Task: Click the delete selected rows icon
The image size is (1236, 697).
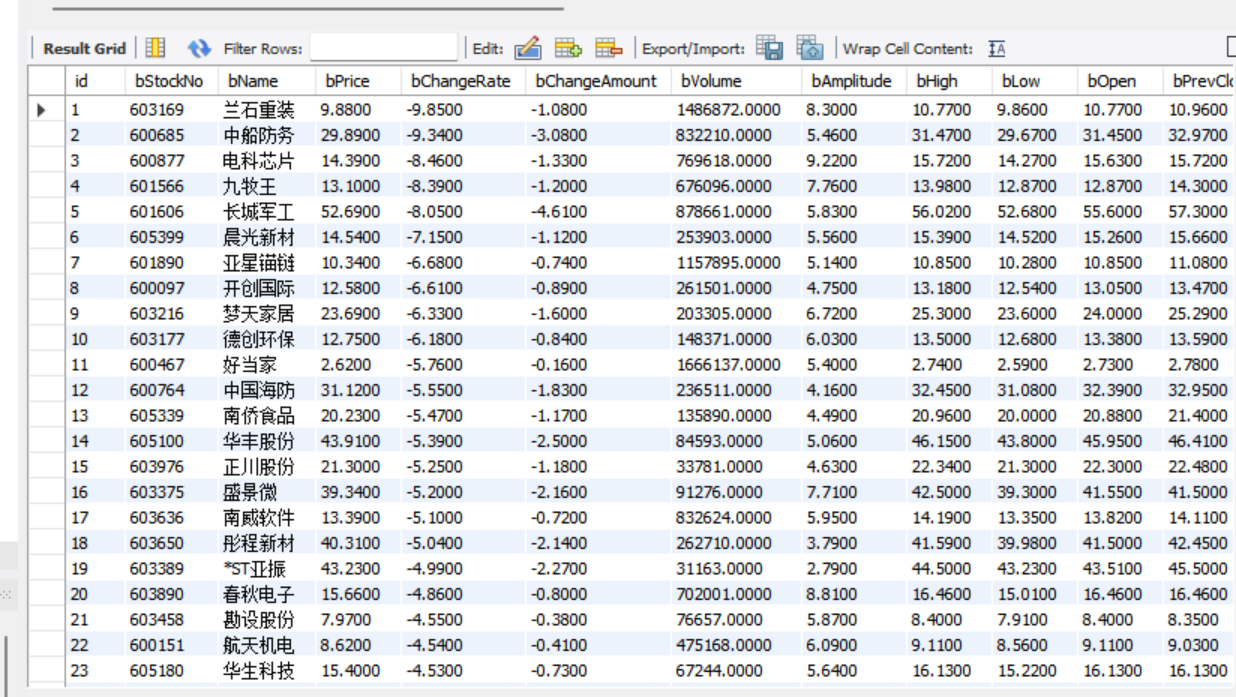Action: (609, 48)
